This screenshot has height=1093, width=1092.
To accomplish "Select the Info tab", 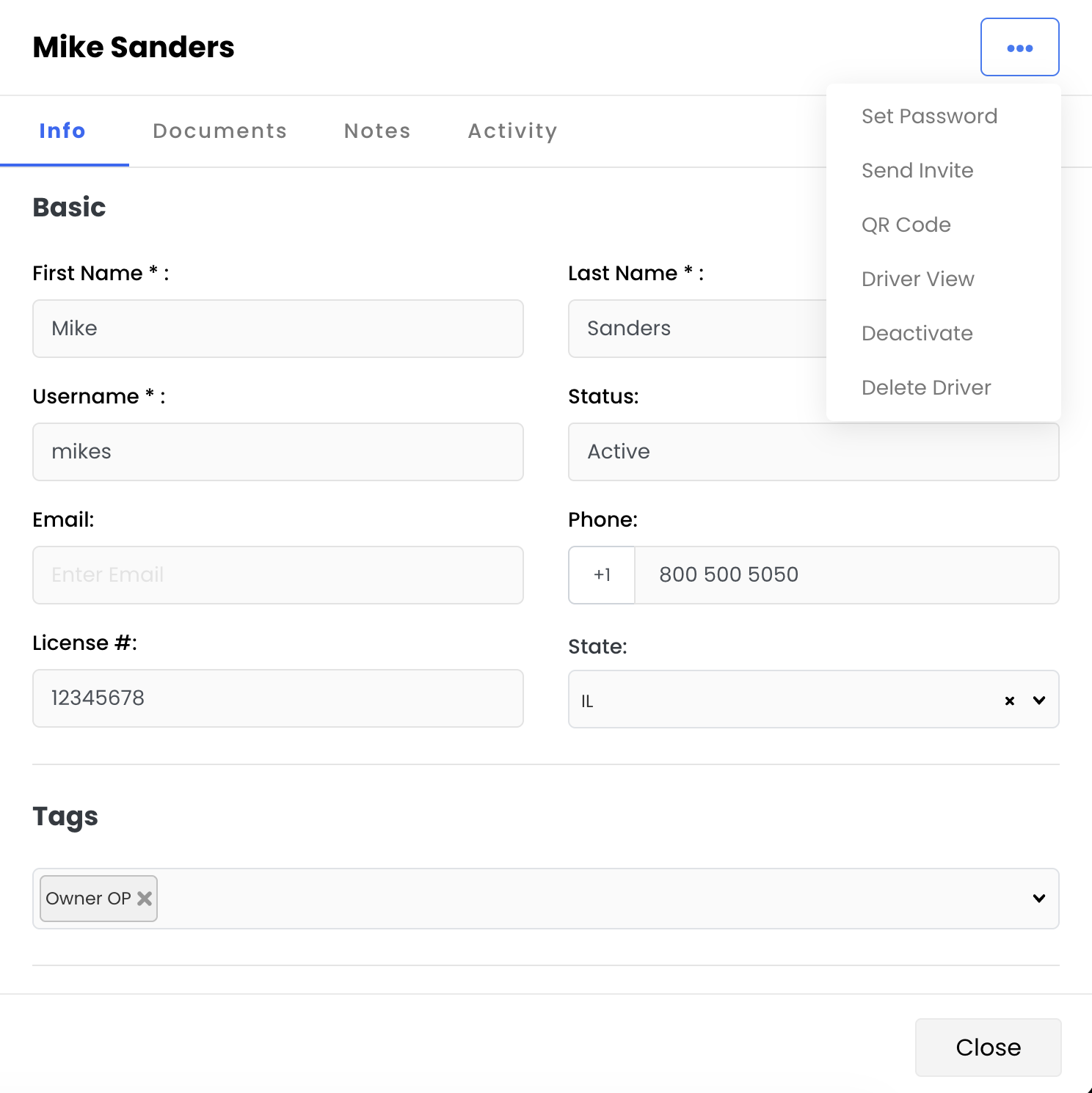I will click(x=62, y=131).
